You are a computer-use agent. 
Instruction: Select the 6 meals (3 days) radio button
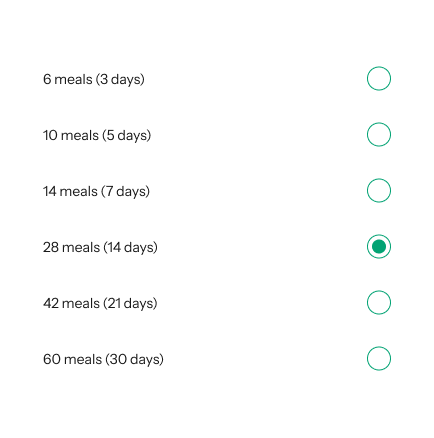[379, 79]
